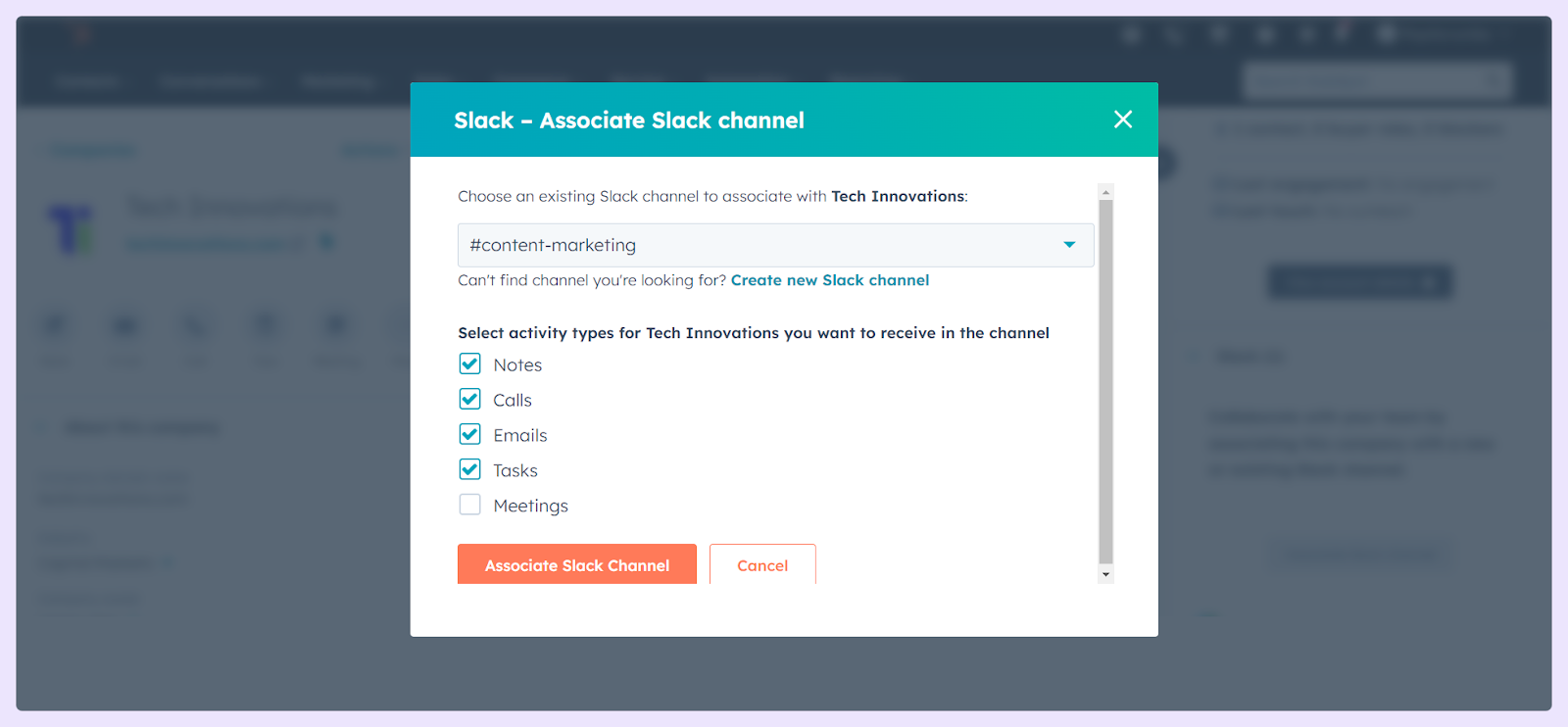
Task: Click the scrollbar down arrow in dialog
Action: click(1105, 575)
